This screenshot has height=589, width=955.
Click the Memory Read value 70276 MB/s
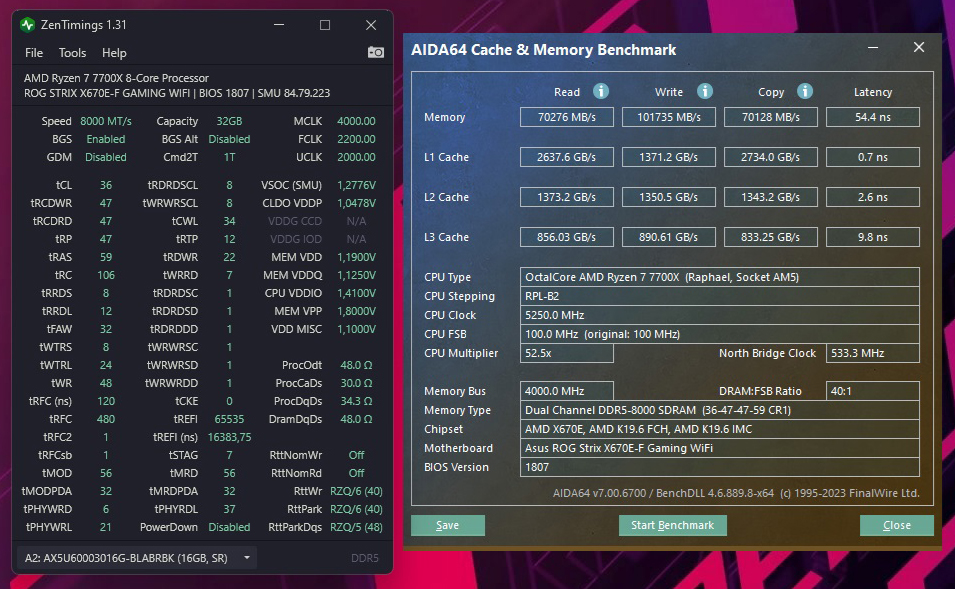coord(566,117)
